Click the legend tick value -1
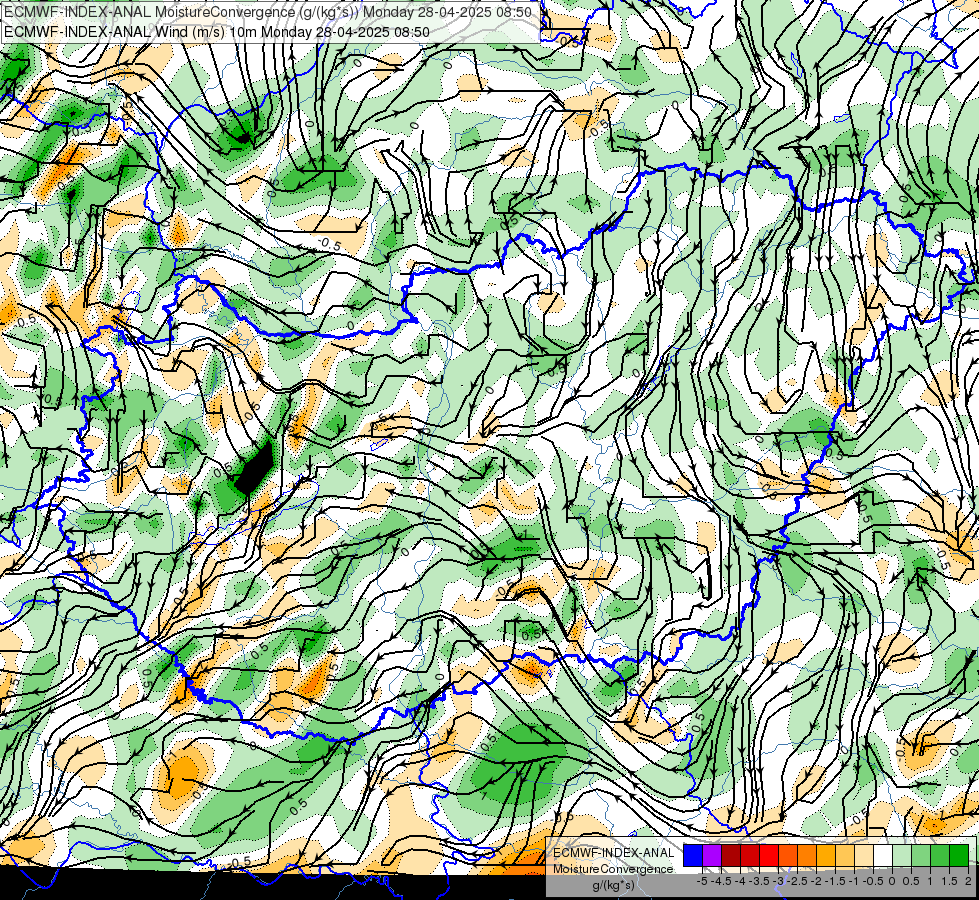979x900 pixels. click(854, 881)
